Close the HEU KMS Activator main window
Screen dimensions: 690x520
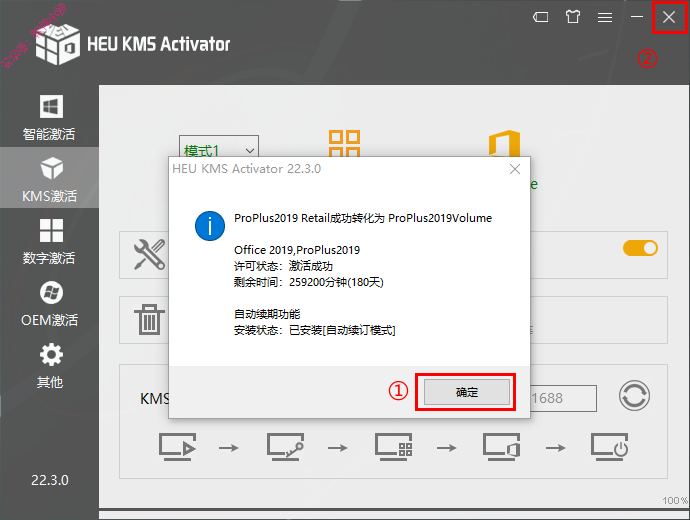tap(669, 17)
